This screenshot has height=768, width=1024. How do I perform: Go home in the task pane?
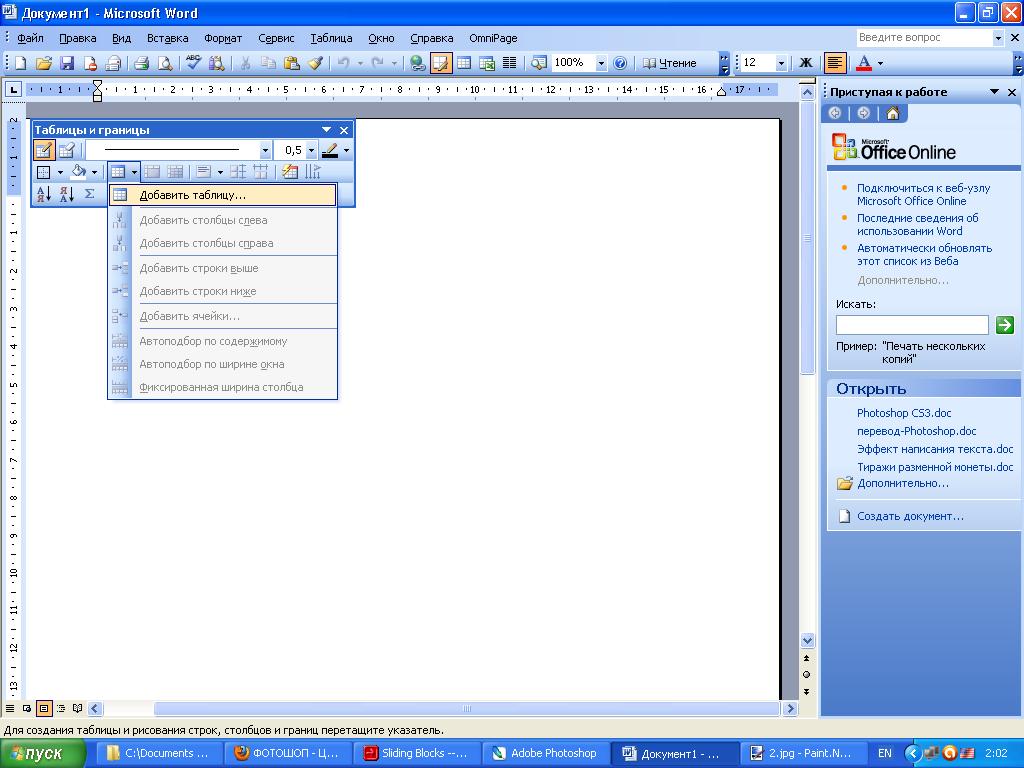click(893, 114)
